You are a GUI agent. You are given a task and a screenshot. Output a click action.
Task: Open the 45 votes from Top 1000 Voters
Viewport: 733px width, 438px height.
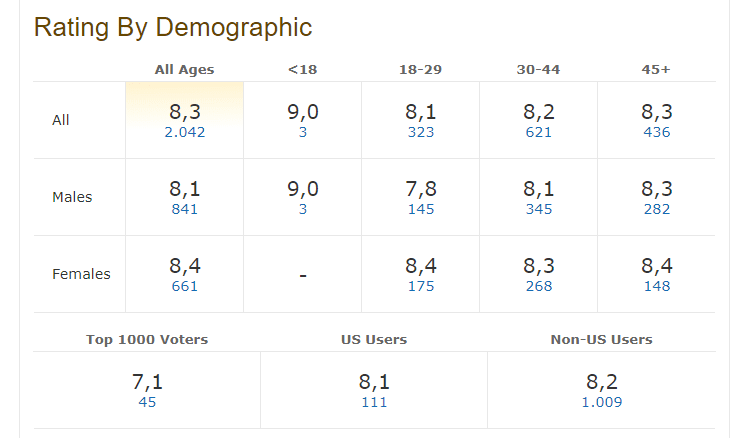147,402
